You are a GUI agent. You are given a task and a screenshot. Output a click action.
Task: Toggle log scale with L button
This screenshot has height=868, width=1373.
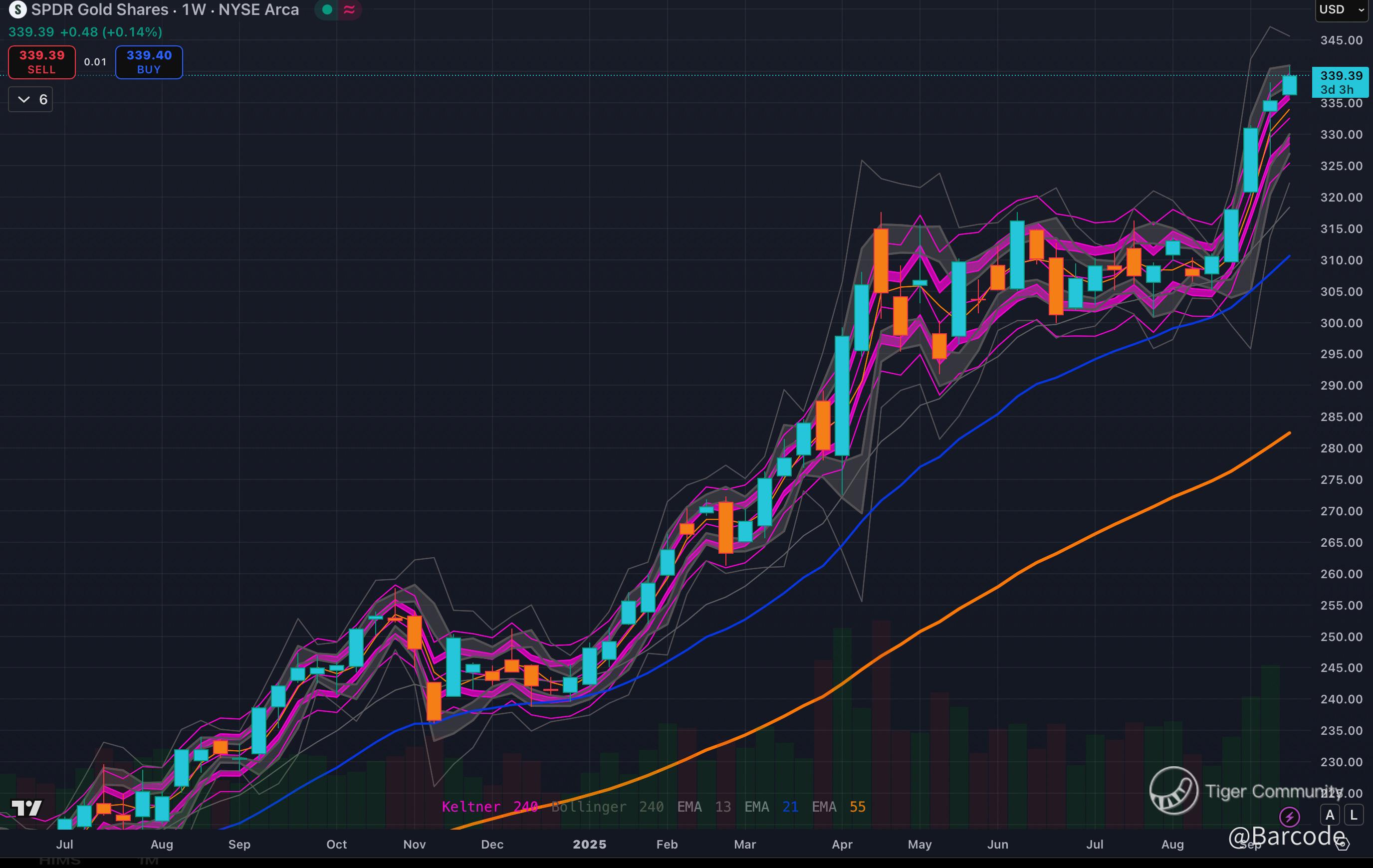click(1354, 816)
